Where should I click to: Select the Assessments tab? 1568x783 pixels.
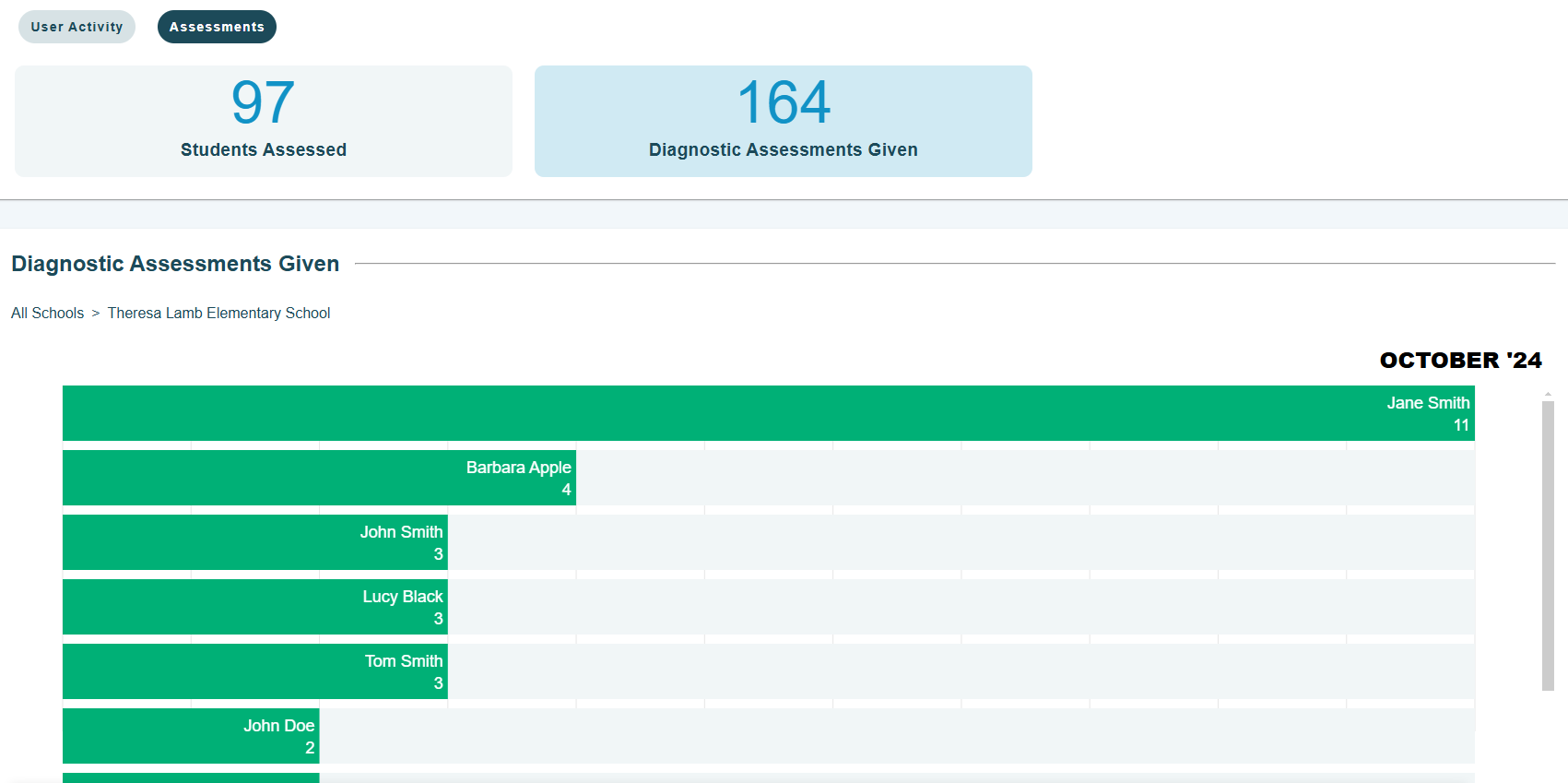click(217, 27)
